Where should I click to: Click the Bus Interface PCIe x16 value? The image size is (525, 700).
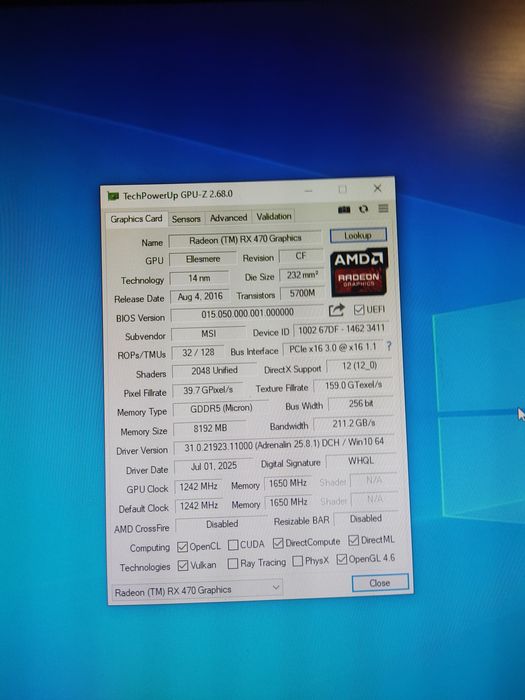coord(333,348)
